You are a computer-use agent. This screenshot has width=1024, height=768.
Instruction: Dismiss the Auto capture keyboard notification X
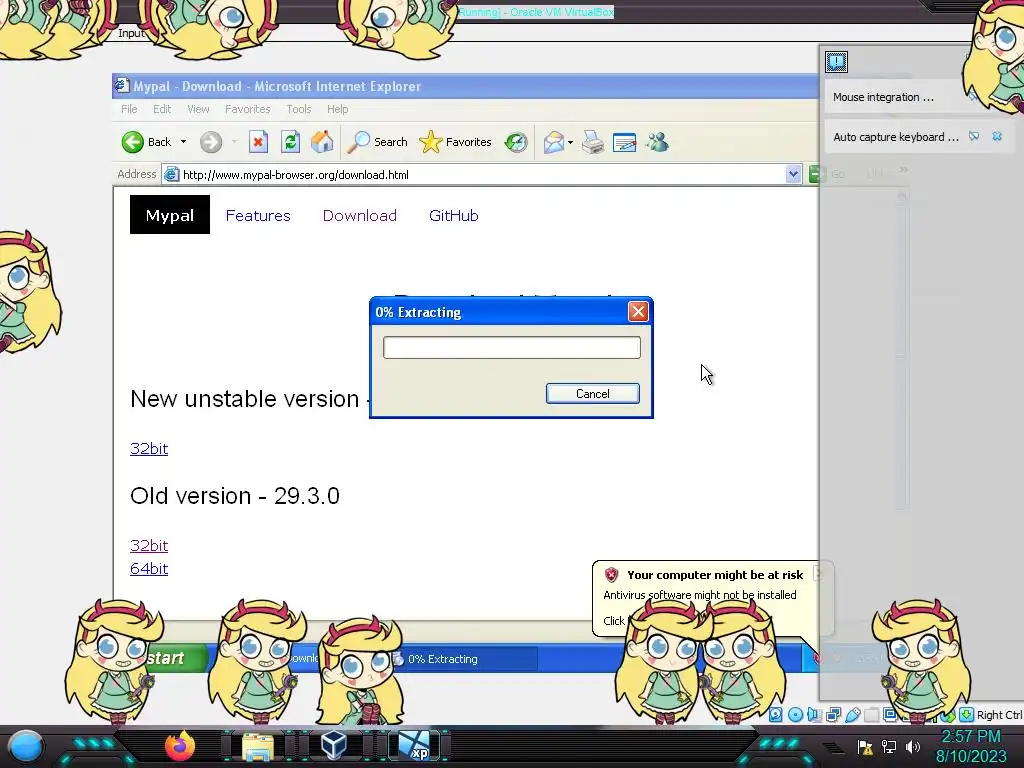997,136
